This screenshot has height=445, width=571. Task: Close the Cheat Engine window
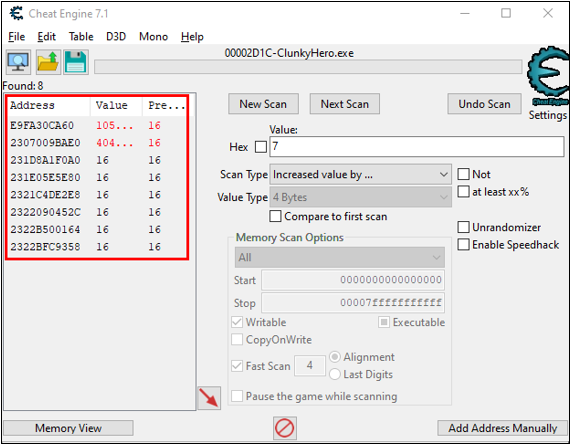(x=548, y=13)
